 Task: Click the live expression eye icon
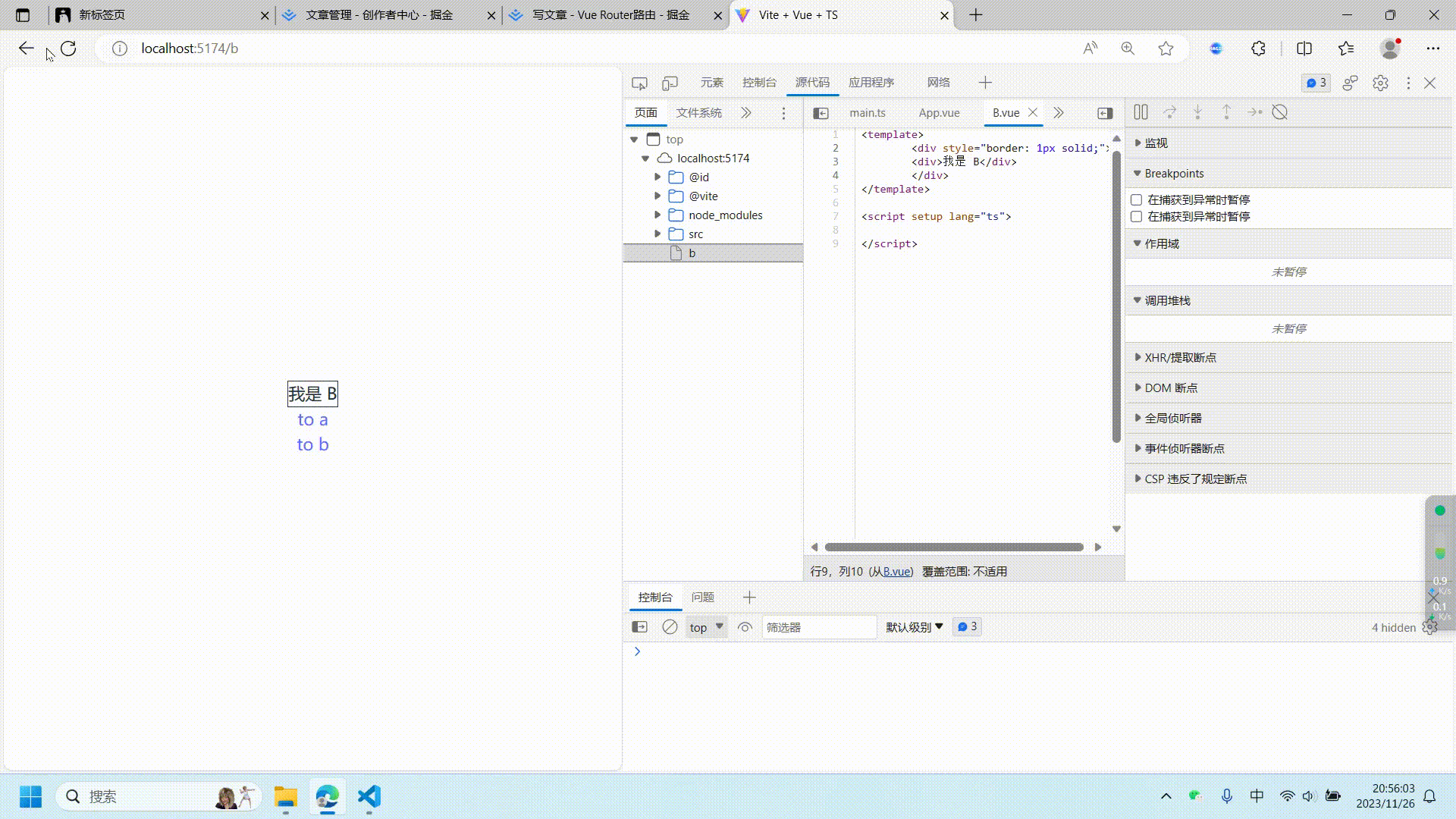click(x=745, y=627)
